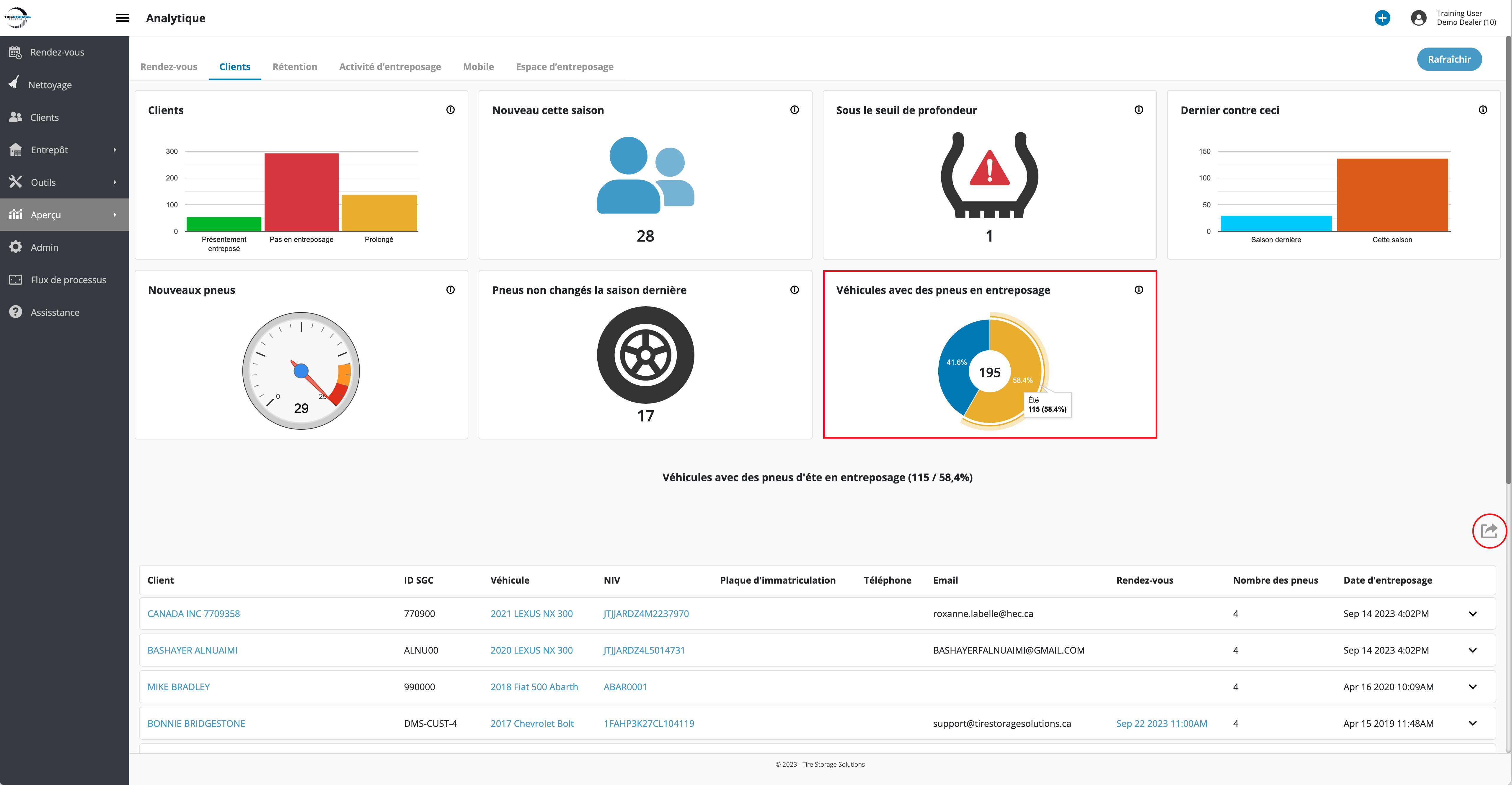1512x785 pixels.
Task: Click the blue plus add icon
Action: 1382,18
